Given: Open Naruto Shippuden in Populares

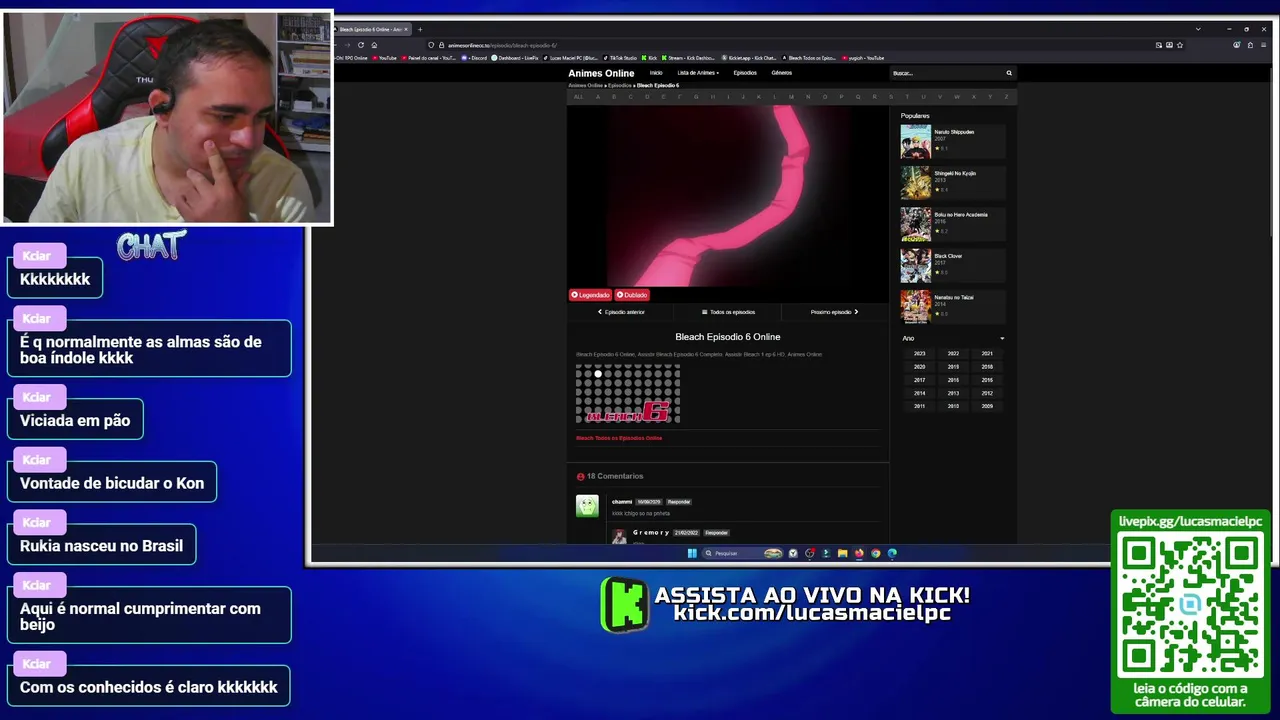Looking at the screenshot, I should point(952,141).
